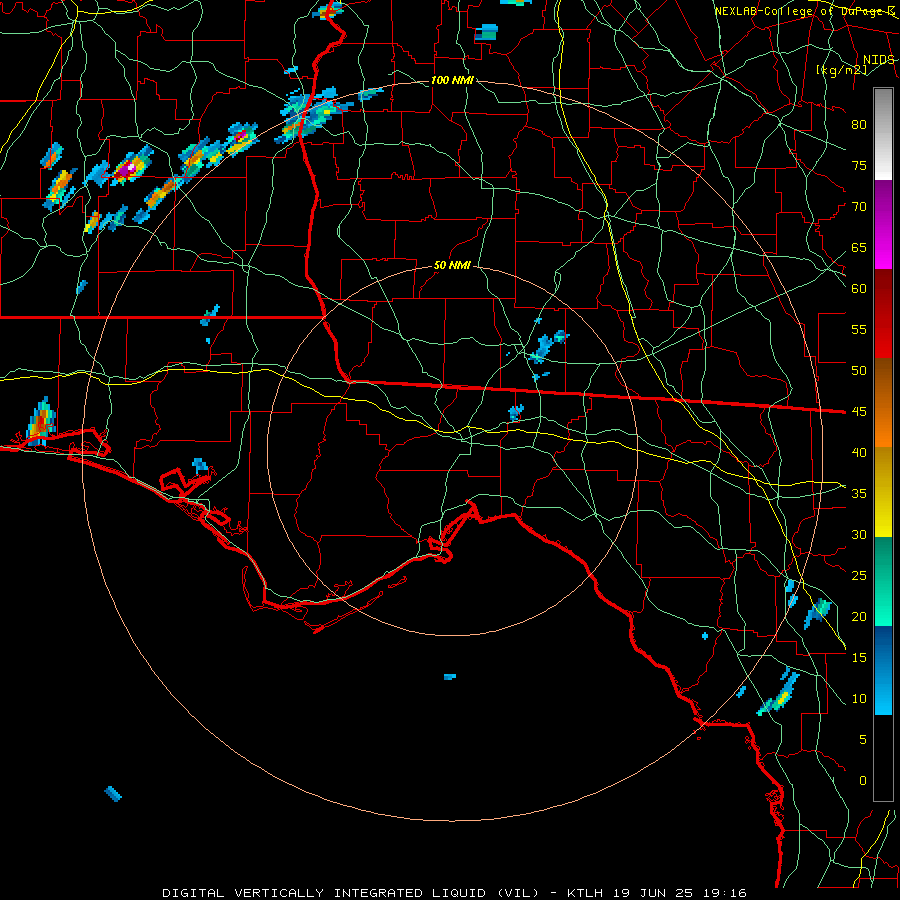The width and height of the screenshot is (900, 900).
Task: Click the 45 value on the scale
Action: (x=859, y=412)
